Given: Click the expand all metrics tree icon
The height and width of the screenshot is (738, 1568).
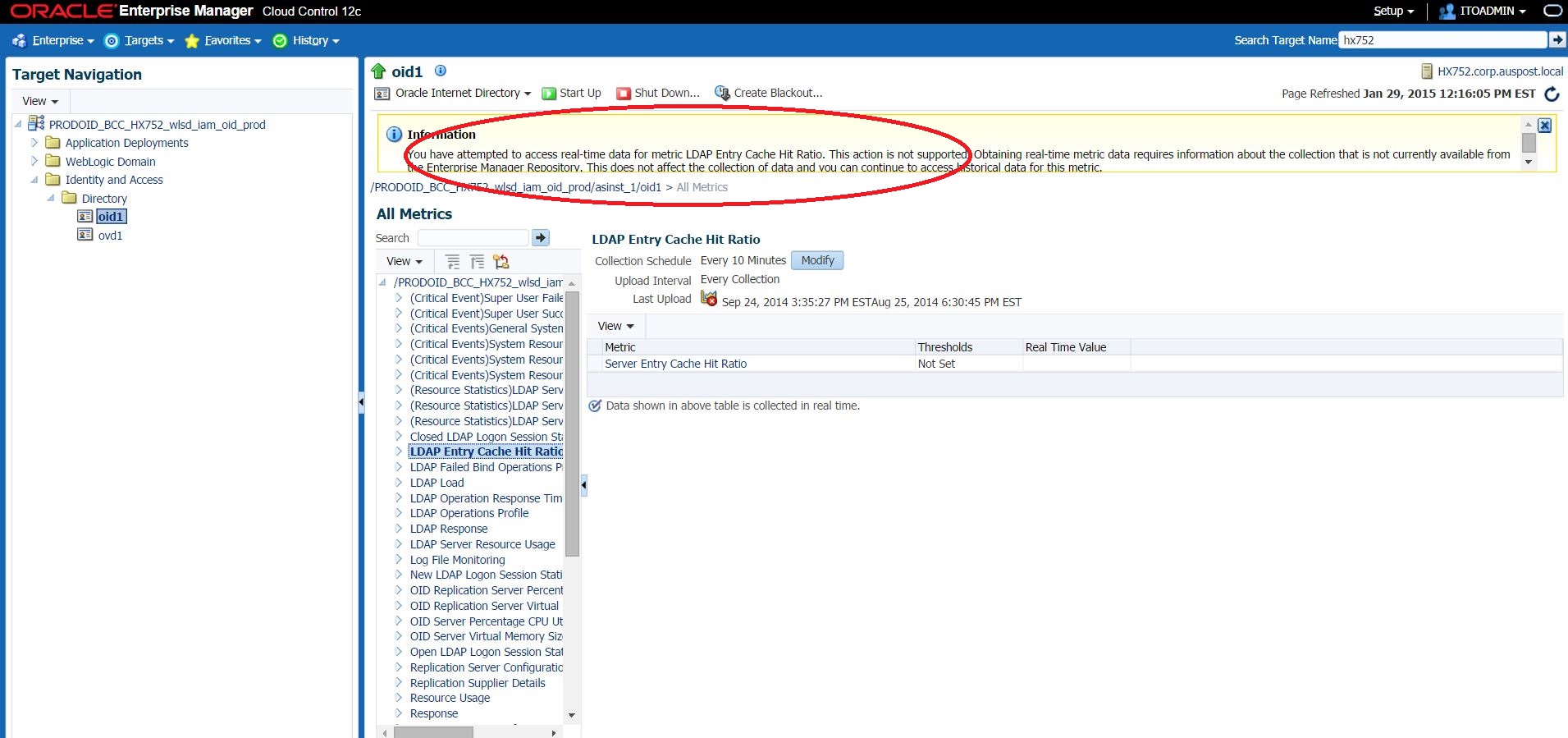Looking at the screenshot, I should [452, 262].
